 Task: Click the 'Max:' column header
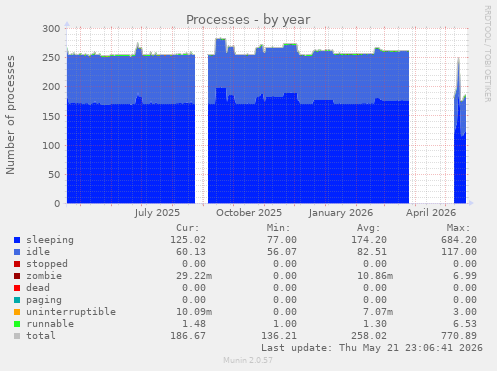click(458, 228)
